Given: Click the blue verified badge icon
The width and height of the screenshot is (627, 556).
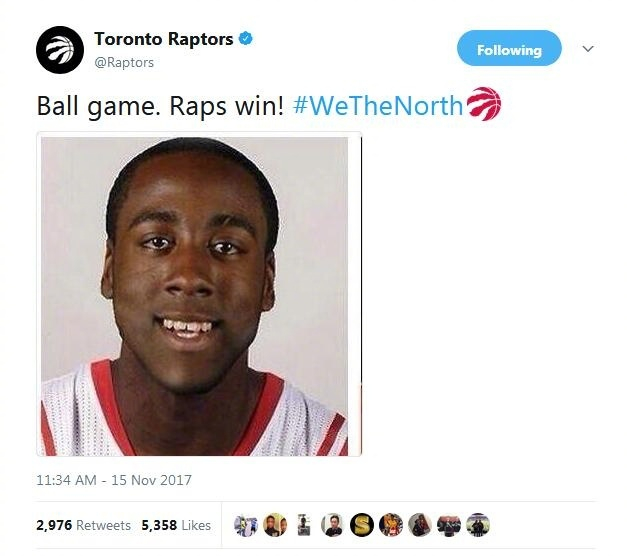Looking at the screenshot, I should point(246,39).
